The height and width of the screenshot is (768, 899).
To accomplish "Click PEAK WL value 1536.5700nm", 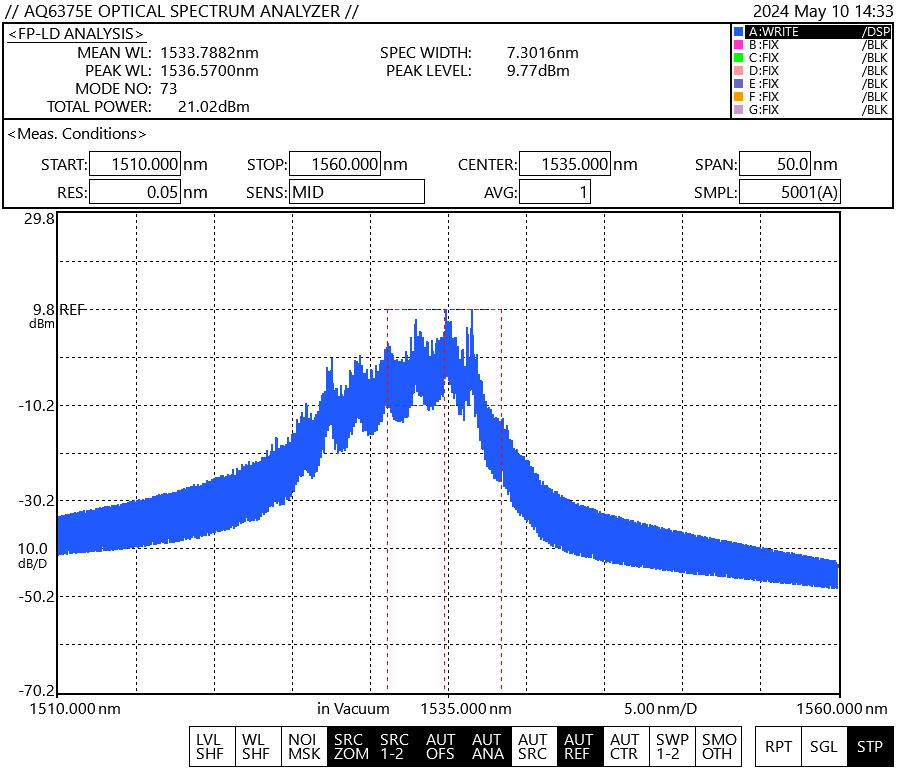I will pos(209,70).
